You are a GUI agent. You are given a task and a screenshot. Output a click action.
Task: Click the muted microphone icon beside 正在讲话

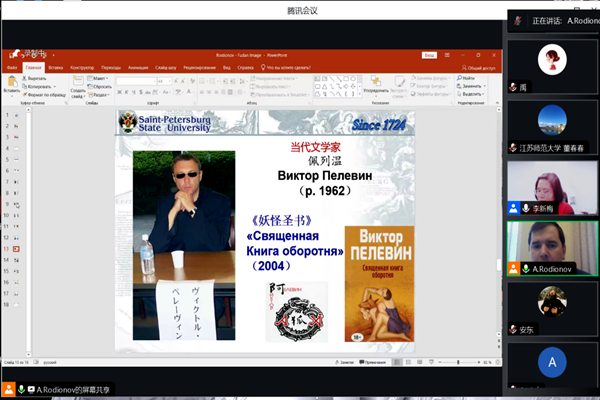click(x=518, y=21)
